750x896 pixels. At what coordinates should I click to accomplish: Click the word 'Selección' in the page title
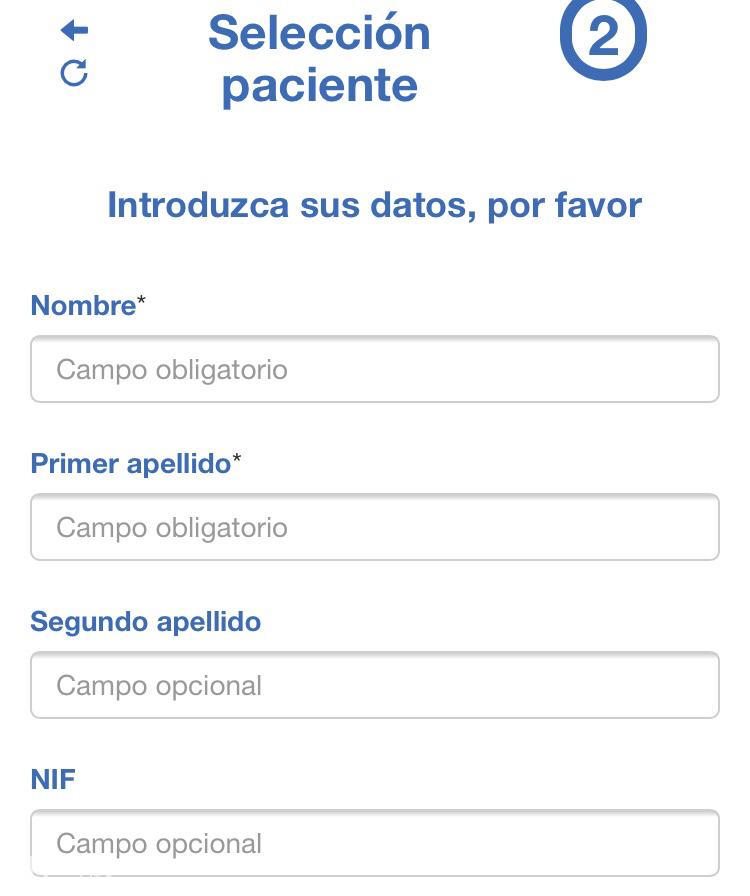(319, 33)
